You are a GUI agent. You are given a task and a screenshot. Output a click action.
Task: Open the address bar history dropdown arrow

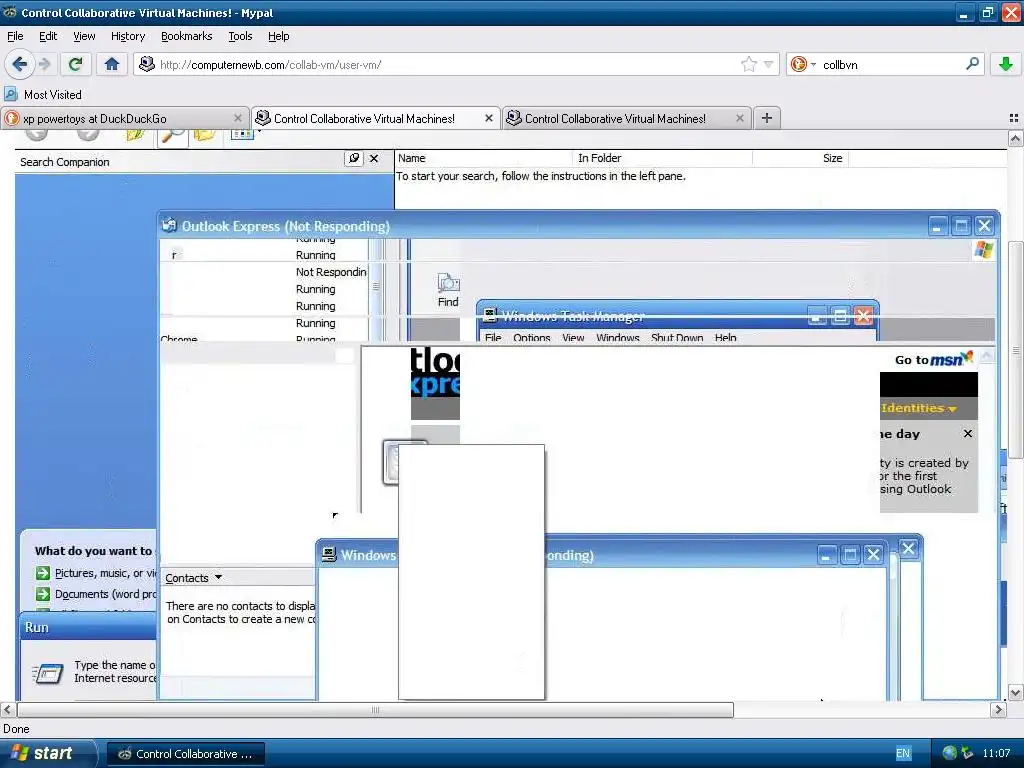tap(769, 64)
